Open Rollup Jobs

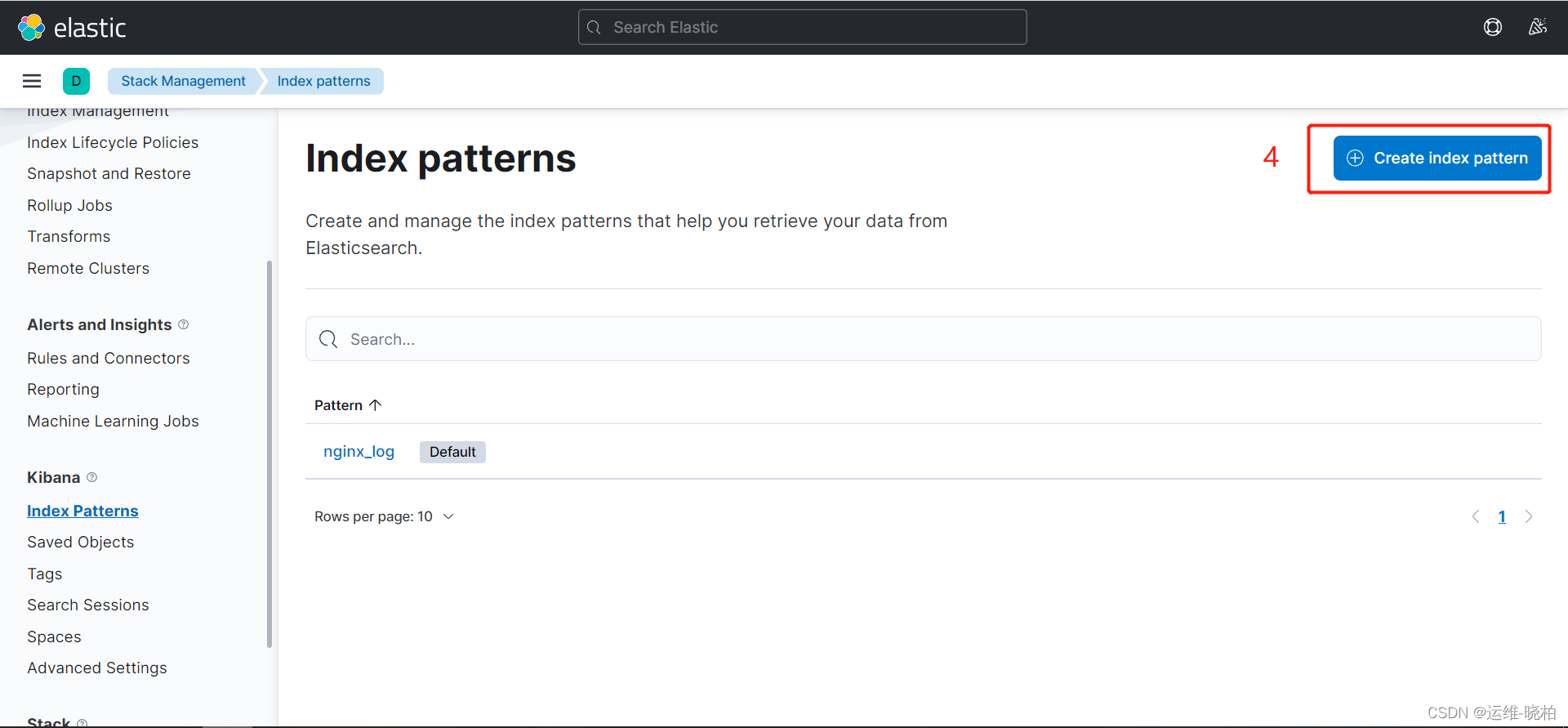pyautogui.click(x=69, y=206)
